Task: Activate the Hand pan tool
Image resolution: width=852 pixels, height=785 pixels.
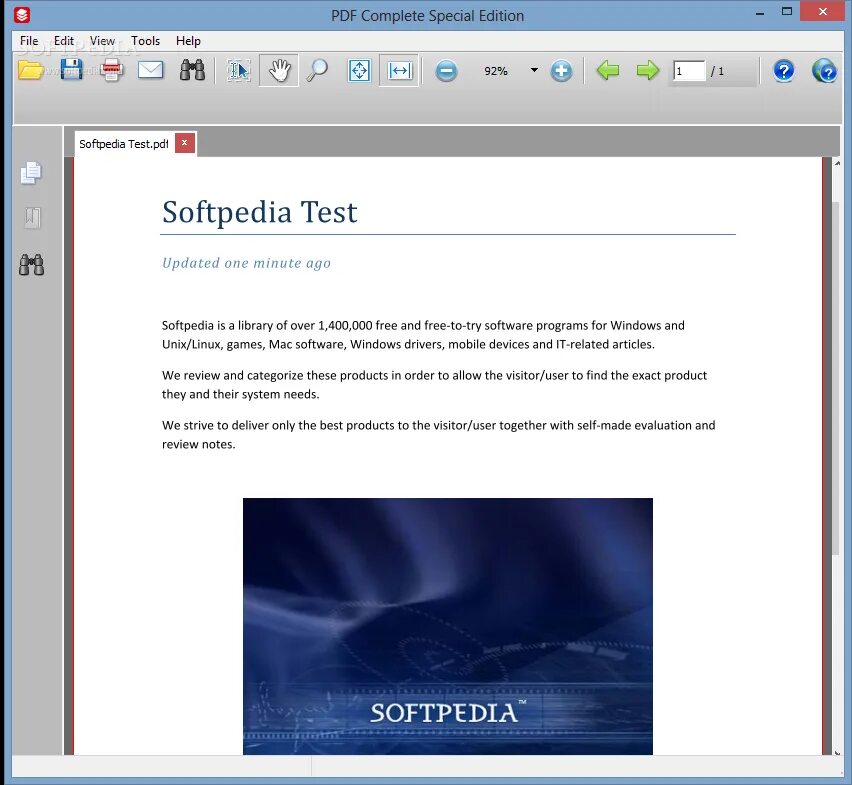Action: [279, 71]
